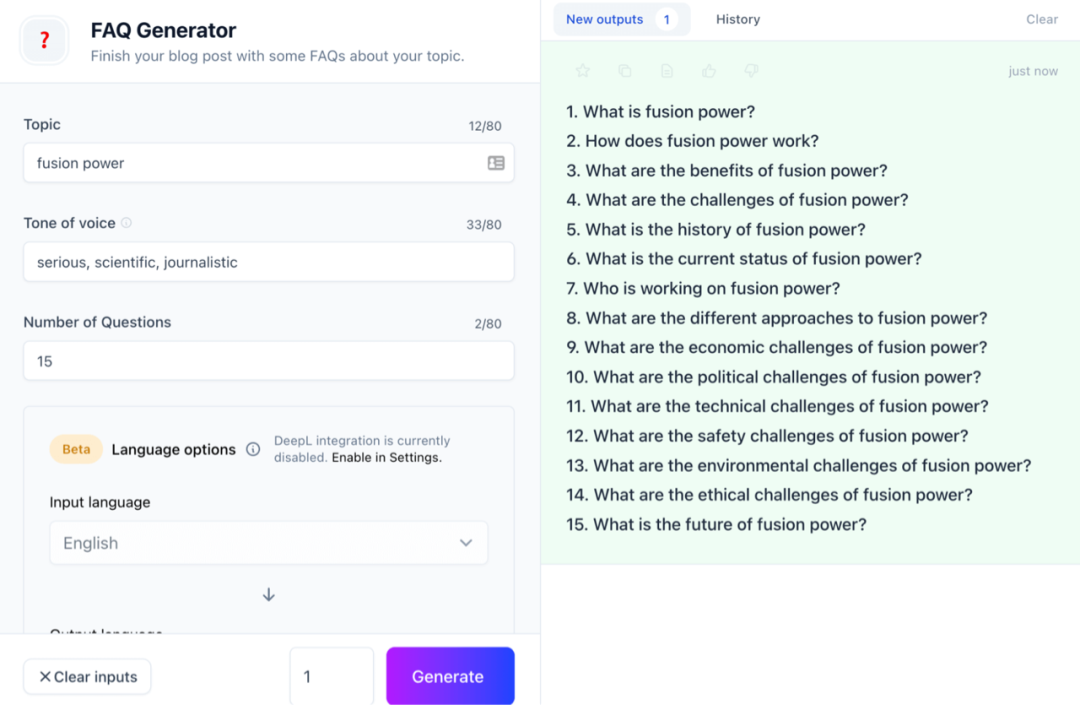Click the Language options info icon

(253, 449)
